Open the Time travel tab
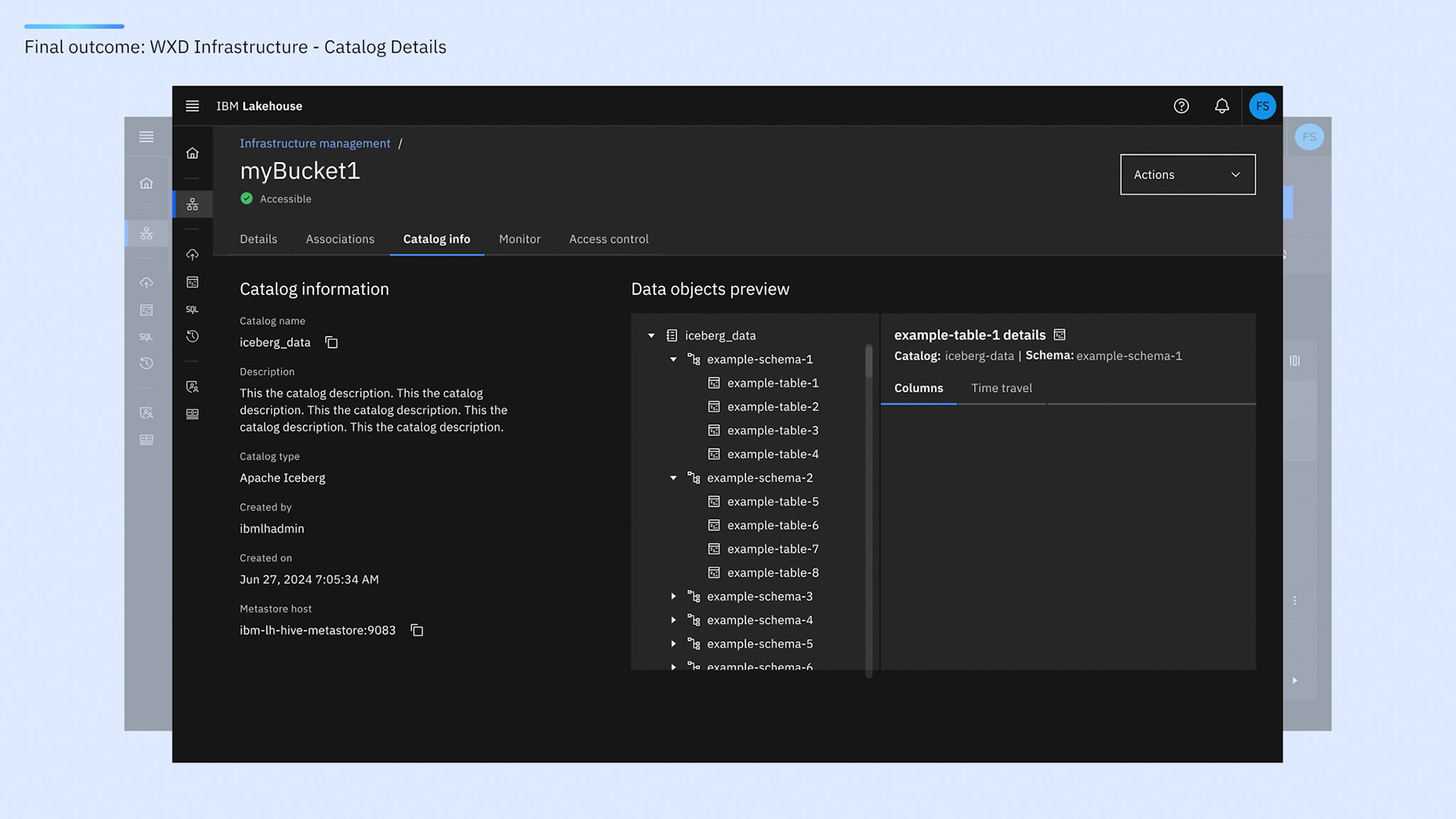Viewport: 1456px width, 819px height. 1001,388
